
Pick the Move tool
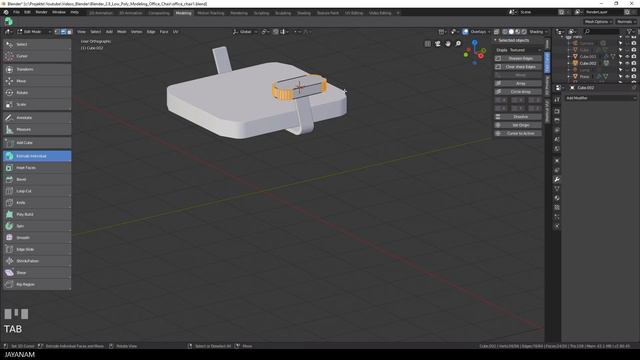pos(37,81)
